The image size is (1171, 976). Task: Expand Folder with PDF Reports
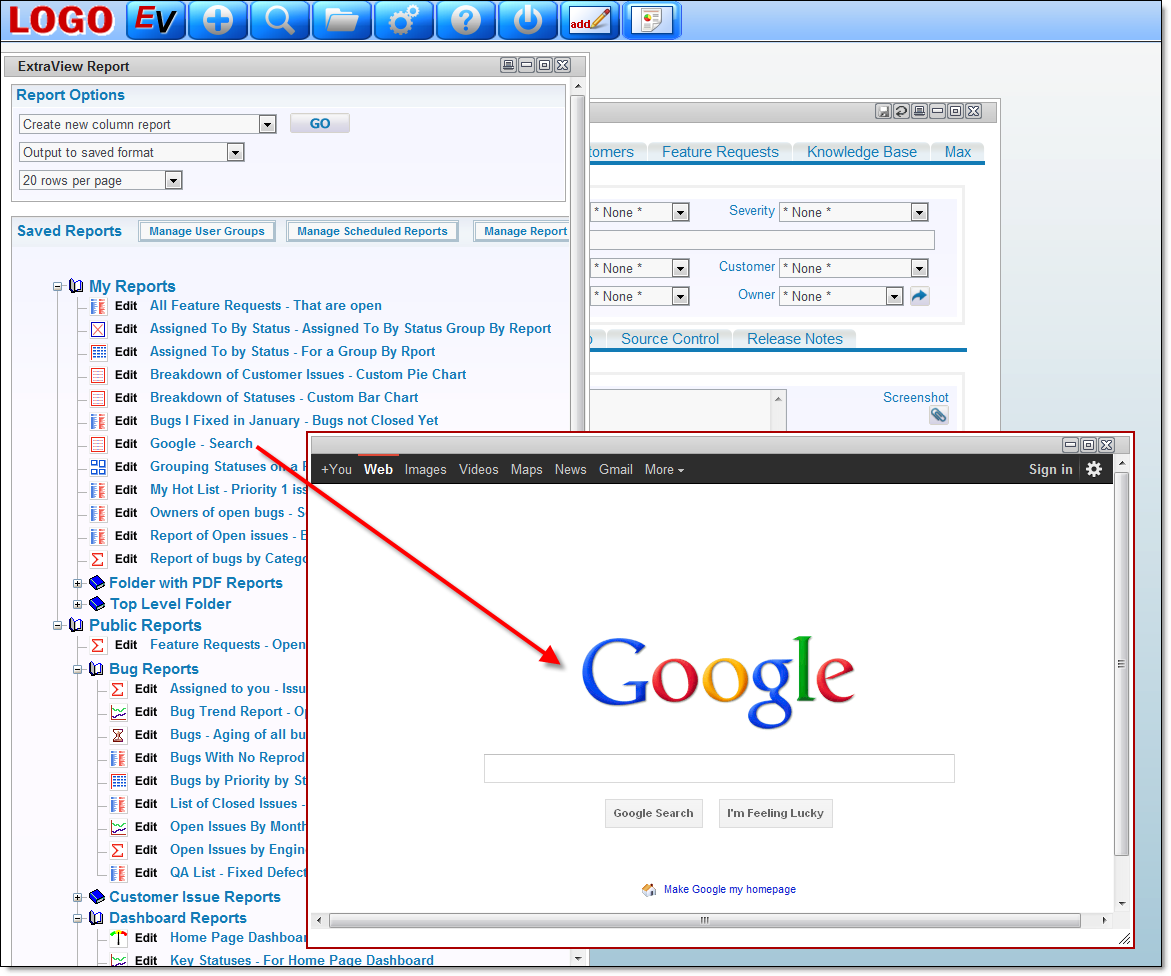coord(78,583)
